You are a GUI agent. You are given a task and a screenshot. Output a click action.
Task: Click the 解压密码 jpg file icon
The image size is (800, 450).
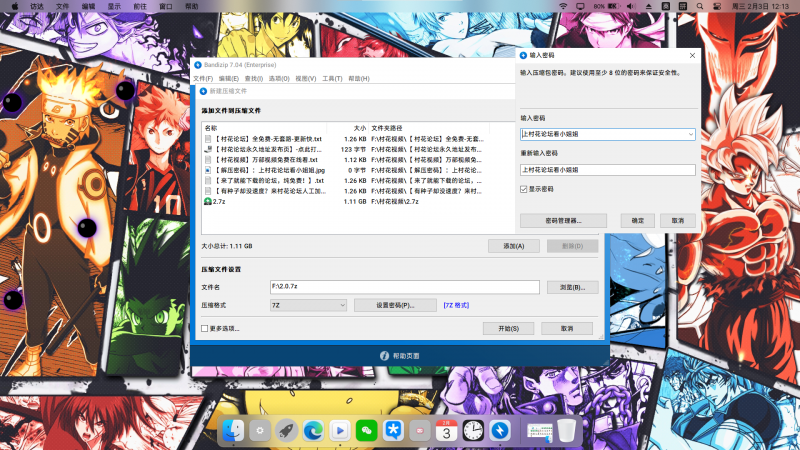pyautogui.click(x=207, y=170)
